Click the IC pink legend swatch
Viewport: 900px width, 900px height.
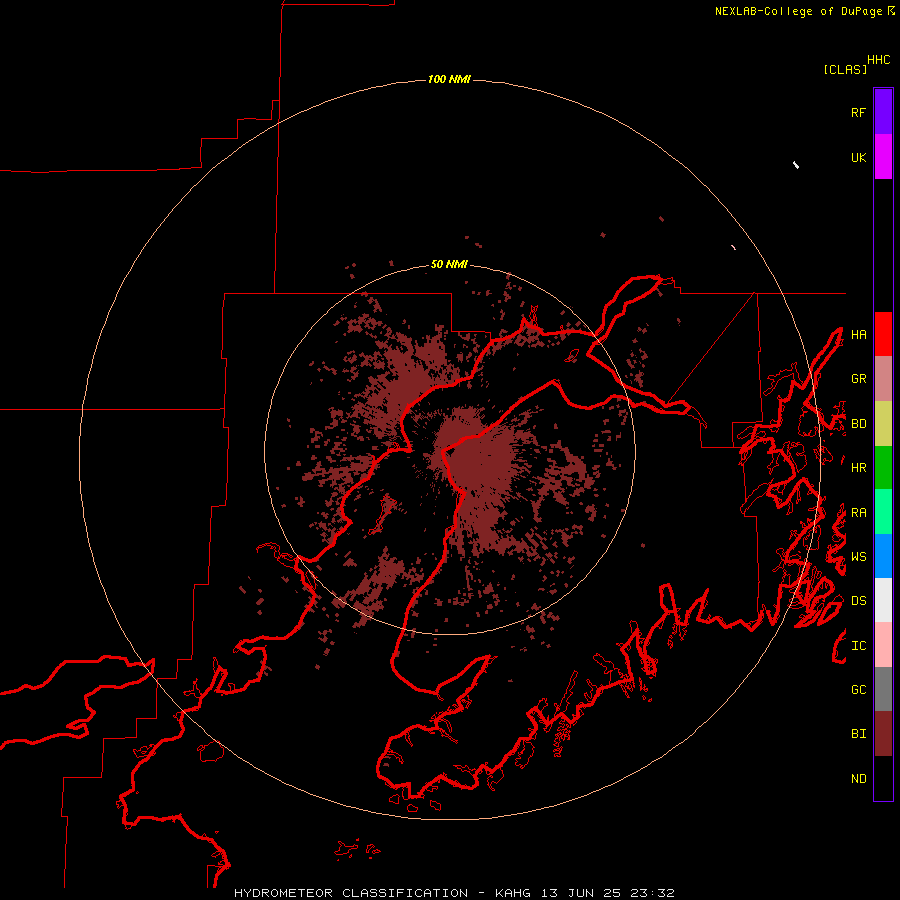(x=883, y=645)
